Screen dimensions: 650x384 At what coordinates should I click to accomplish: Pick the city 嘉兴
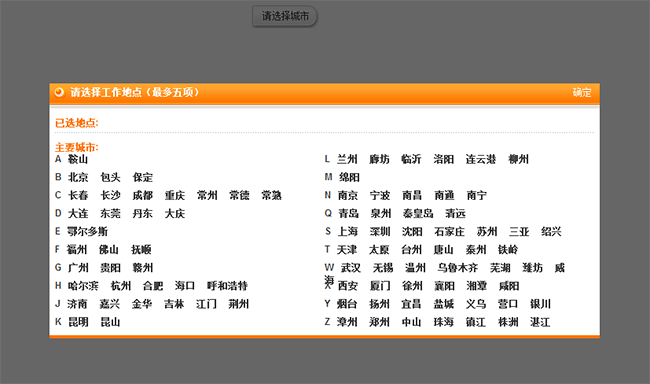pos(110,304)
